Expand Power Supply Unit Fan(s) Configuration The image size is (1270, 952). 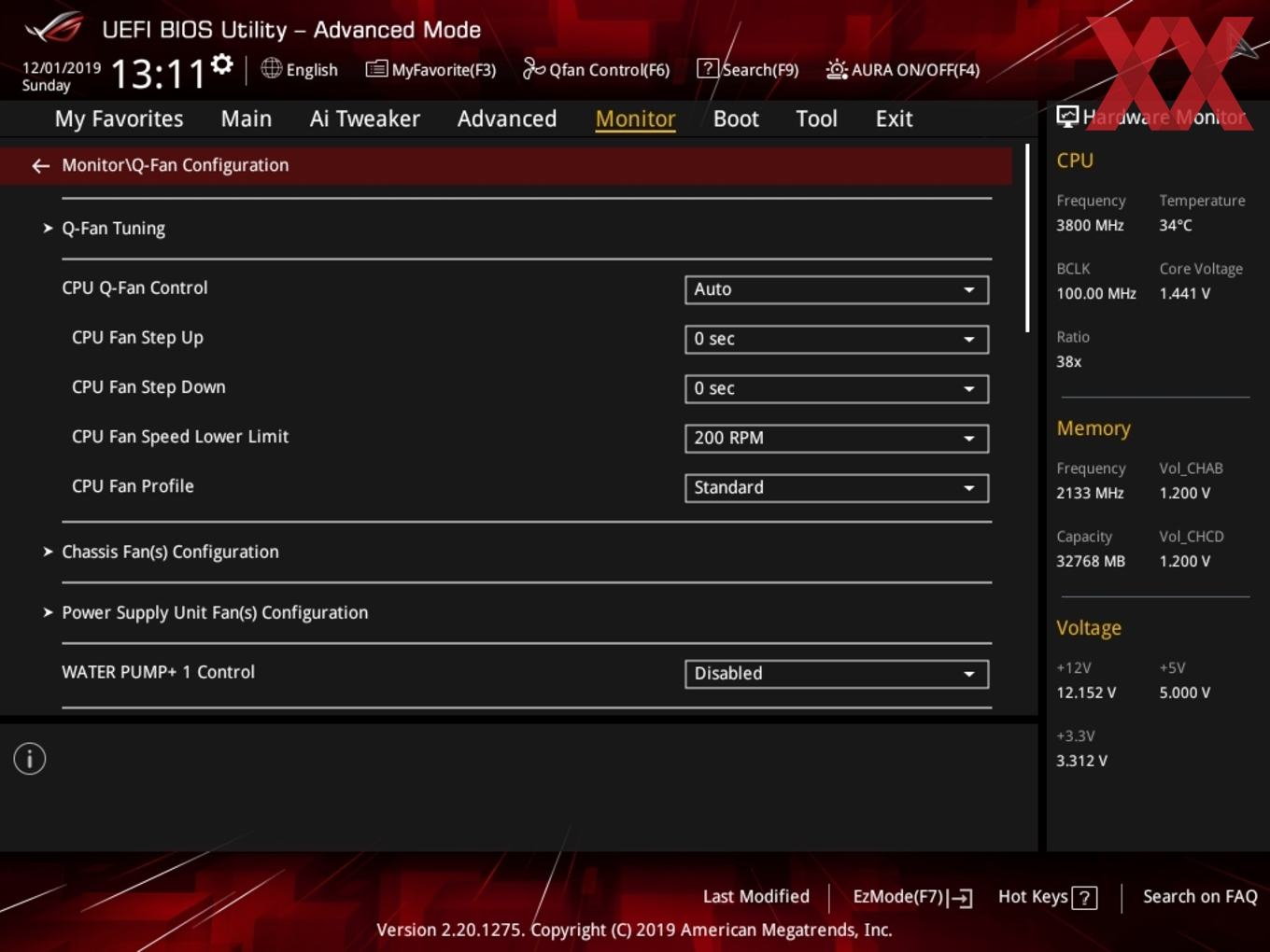point(215,613)
